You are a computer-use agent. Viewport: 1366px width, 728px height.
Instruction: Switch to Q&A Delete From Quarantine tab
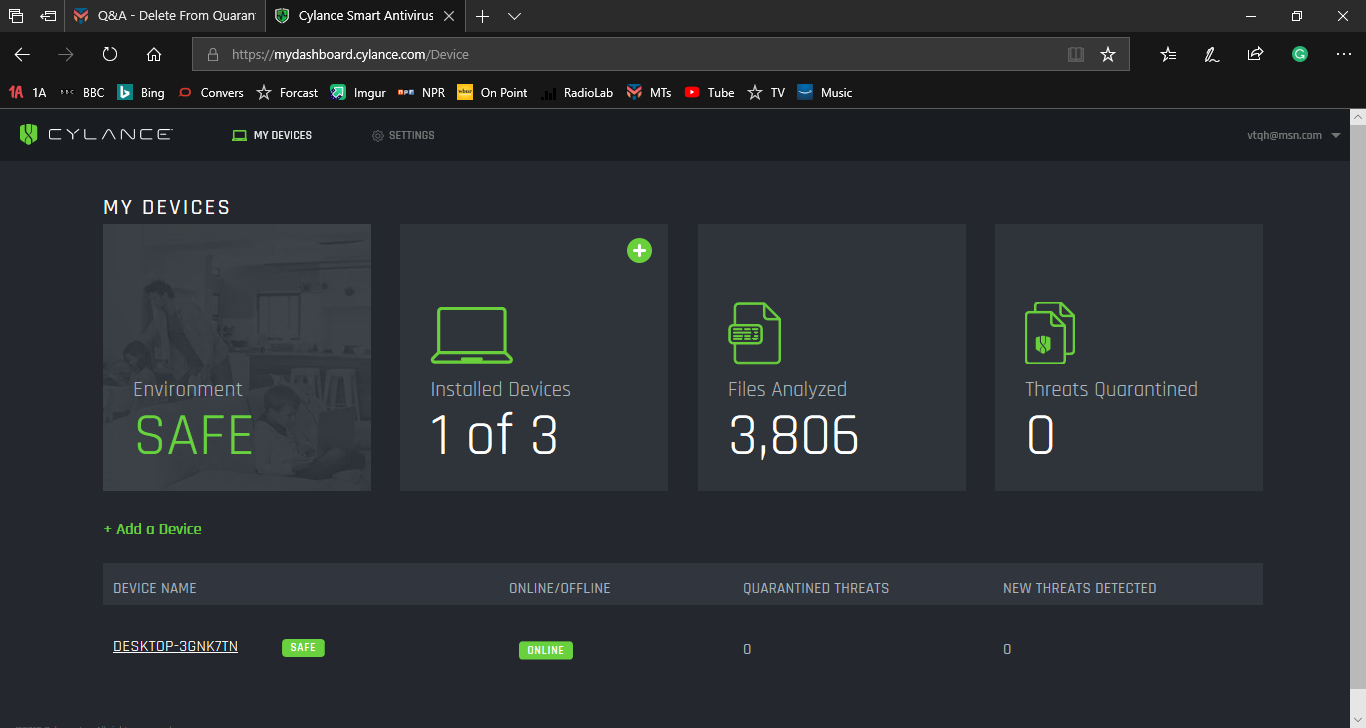(x=165, y=16)
